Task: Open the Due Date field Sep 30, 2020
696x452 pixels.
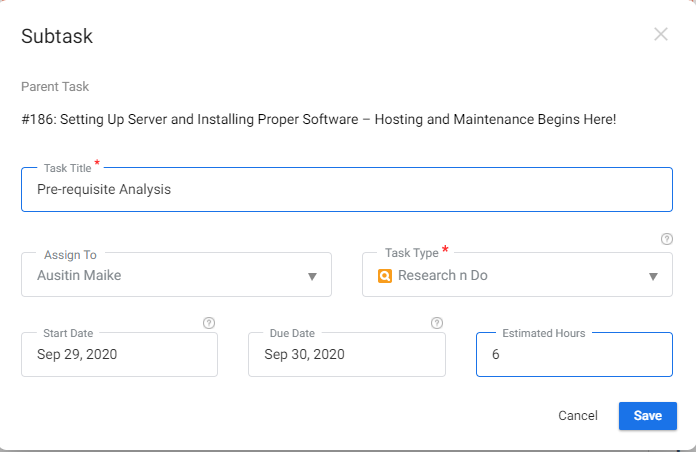Action: [x=346, y=354]
